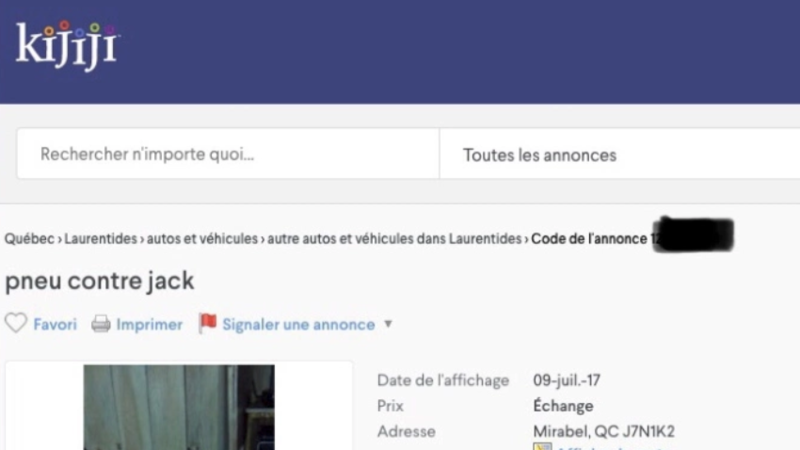Click the Code de l'annonce breadcrumb text
Screen dimensions: 800x450
tap(590, 239)
